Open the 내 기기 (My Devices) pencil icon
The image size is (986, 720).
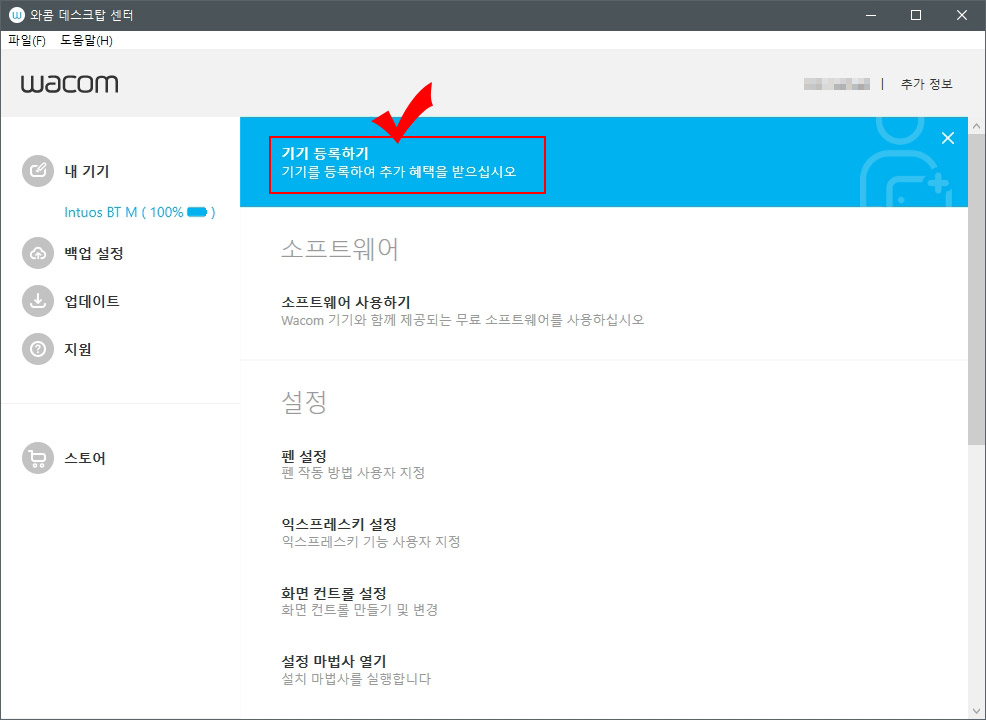point(37,170)
